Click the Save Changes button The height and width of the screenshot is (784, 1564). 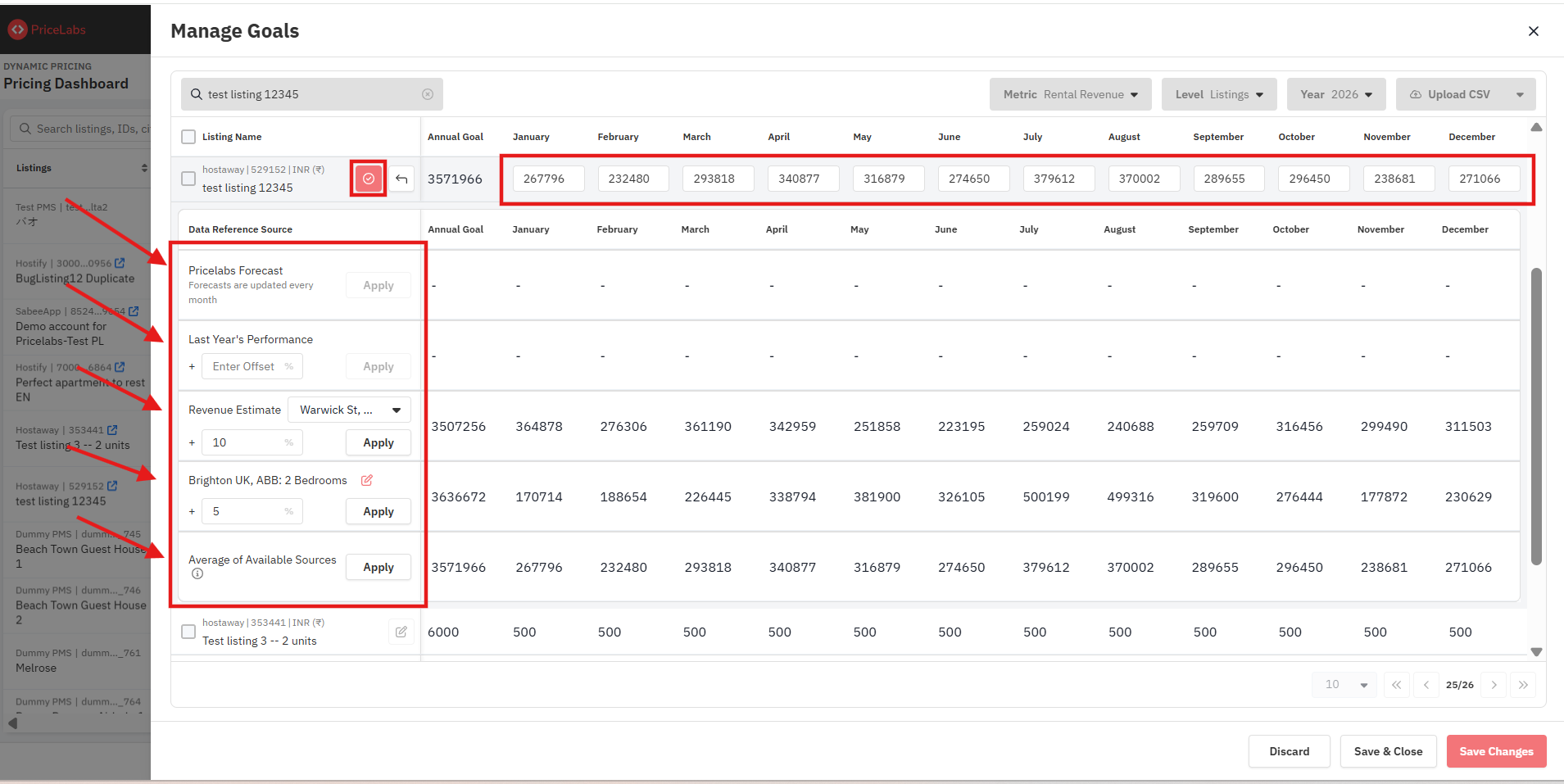coord(1497,751)
